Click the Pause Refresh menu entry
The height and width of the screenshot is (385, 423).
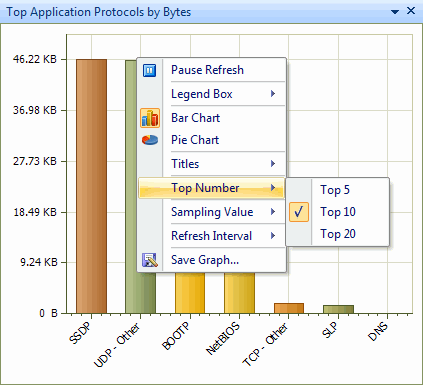click(x=211, y=70)
